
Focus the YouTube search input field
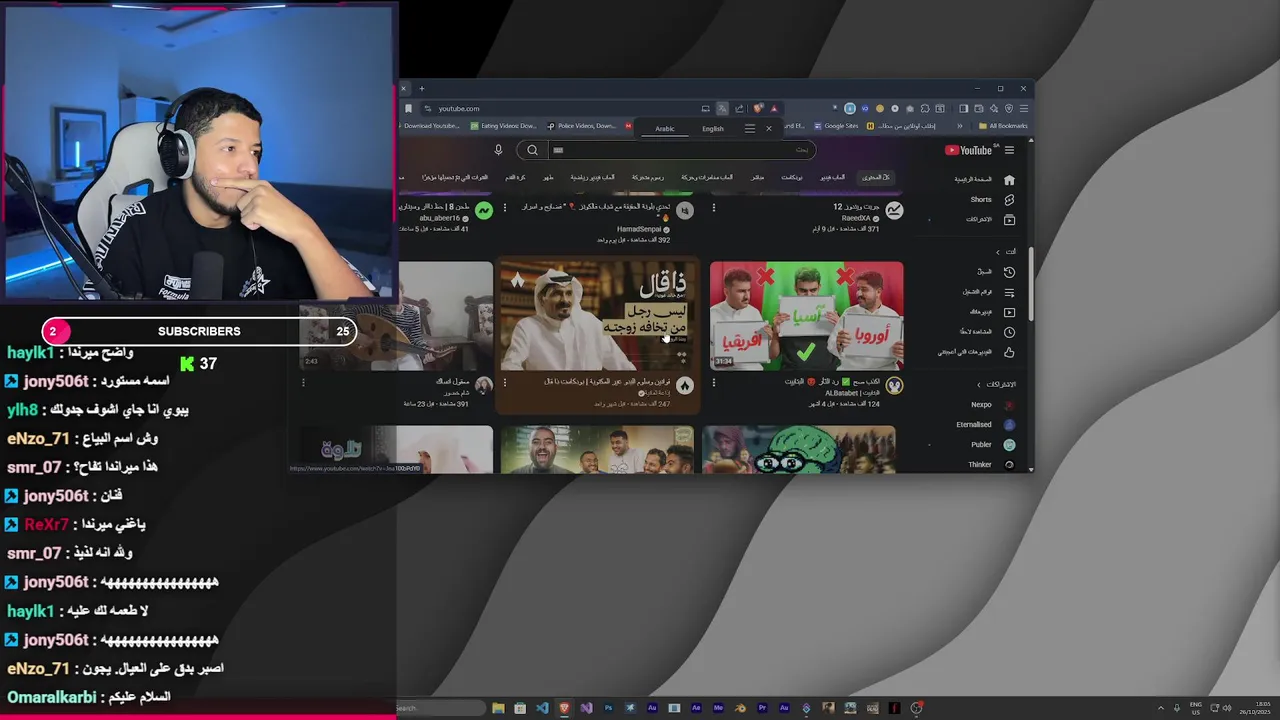click(680, 150)
